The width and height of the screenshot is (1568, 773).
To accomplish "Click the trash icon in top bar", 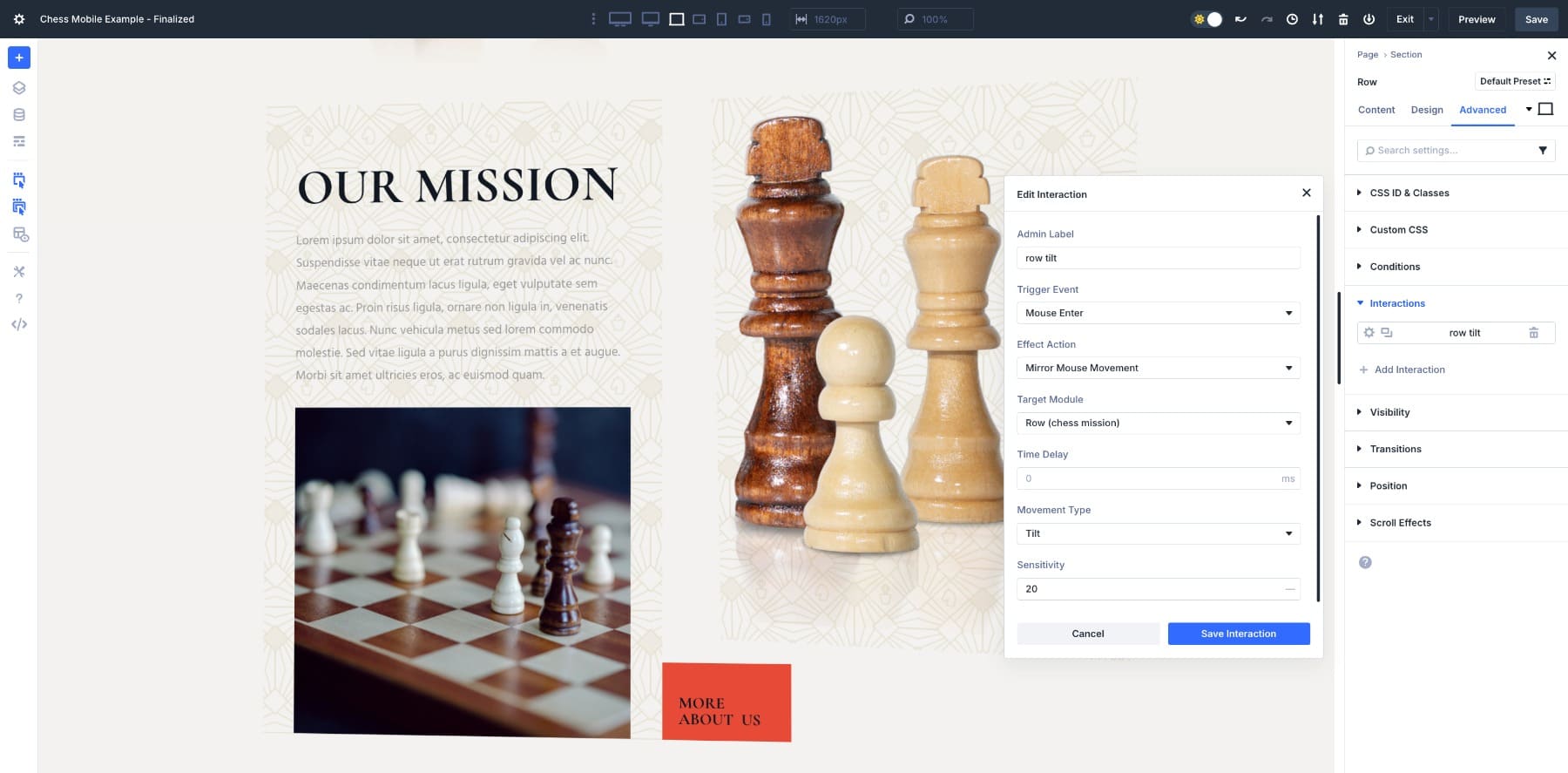I will [1343, 19].
